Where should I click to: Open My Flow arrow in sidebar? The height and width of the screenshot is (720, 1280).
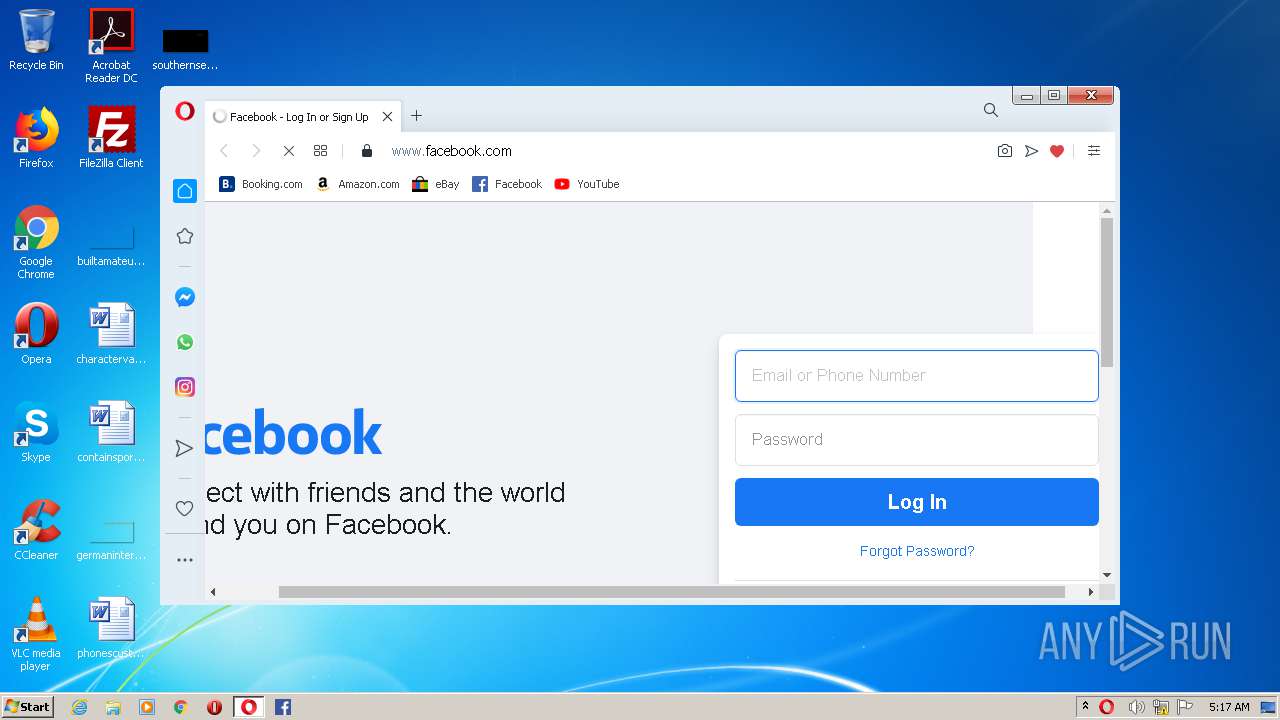click(x=185, y=448)
